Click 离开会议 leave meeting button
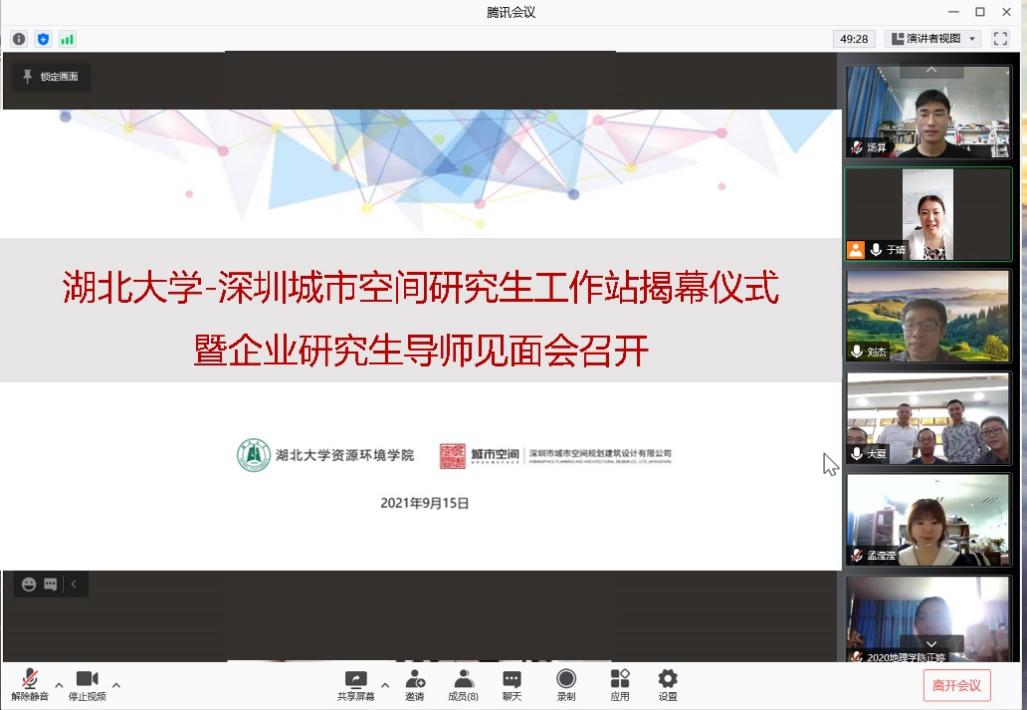1027x710 pixels. coord(956,685)
